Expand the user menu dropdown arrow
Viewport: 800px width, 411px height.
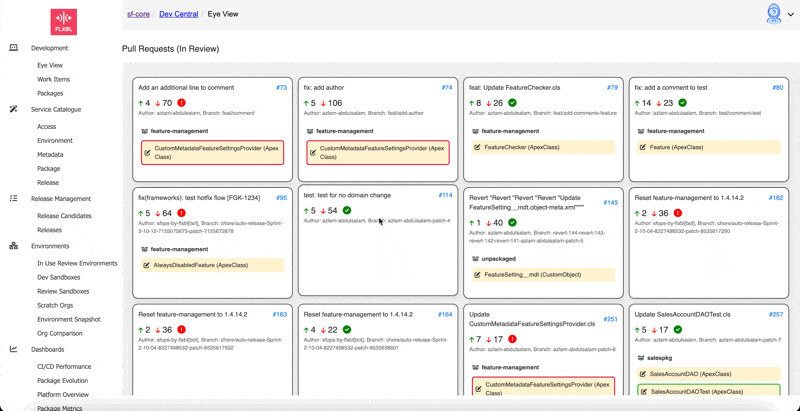pyautogui.click(x=791, y=15)
